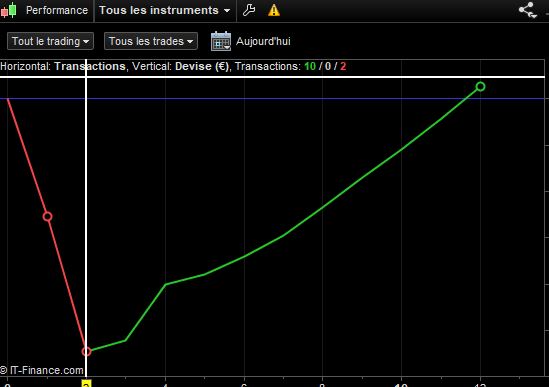This screenshot has height=387, width=549.
Task: Open the Tout le trading dropdown
Action: [x=50, y=41]
